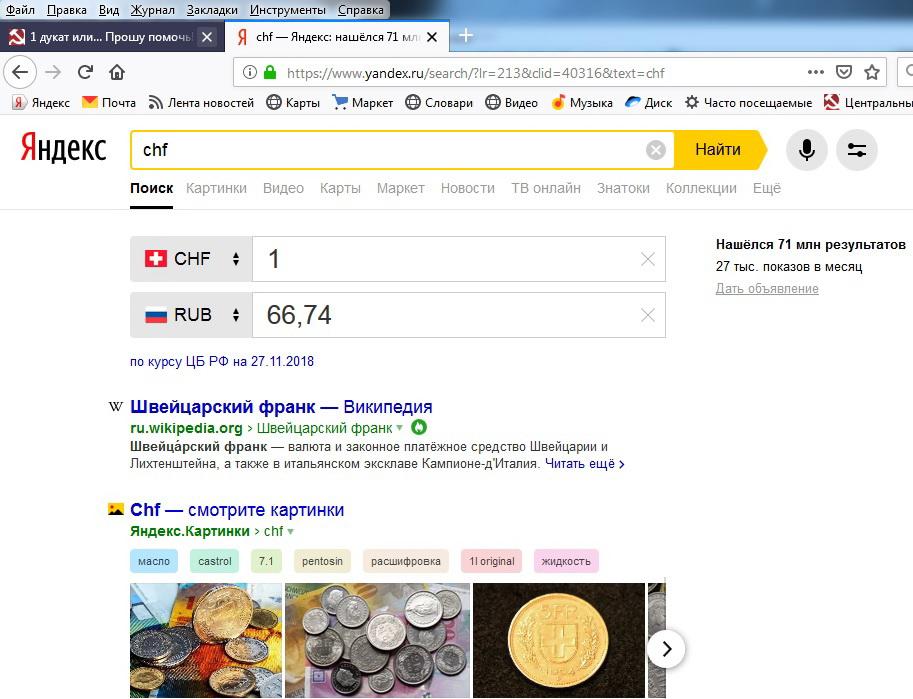Open the Маркет bookmark in toolbar

click(x=363, y=103)
